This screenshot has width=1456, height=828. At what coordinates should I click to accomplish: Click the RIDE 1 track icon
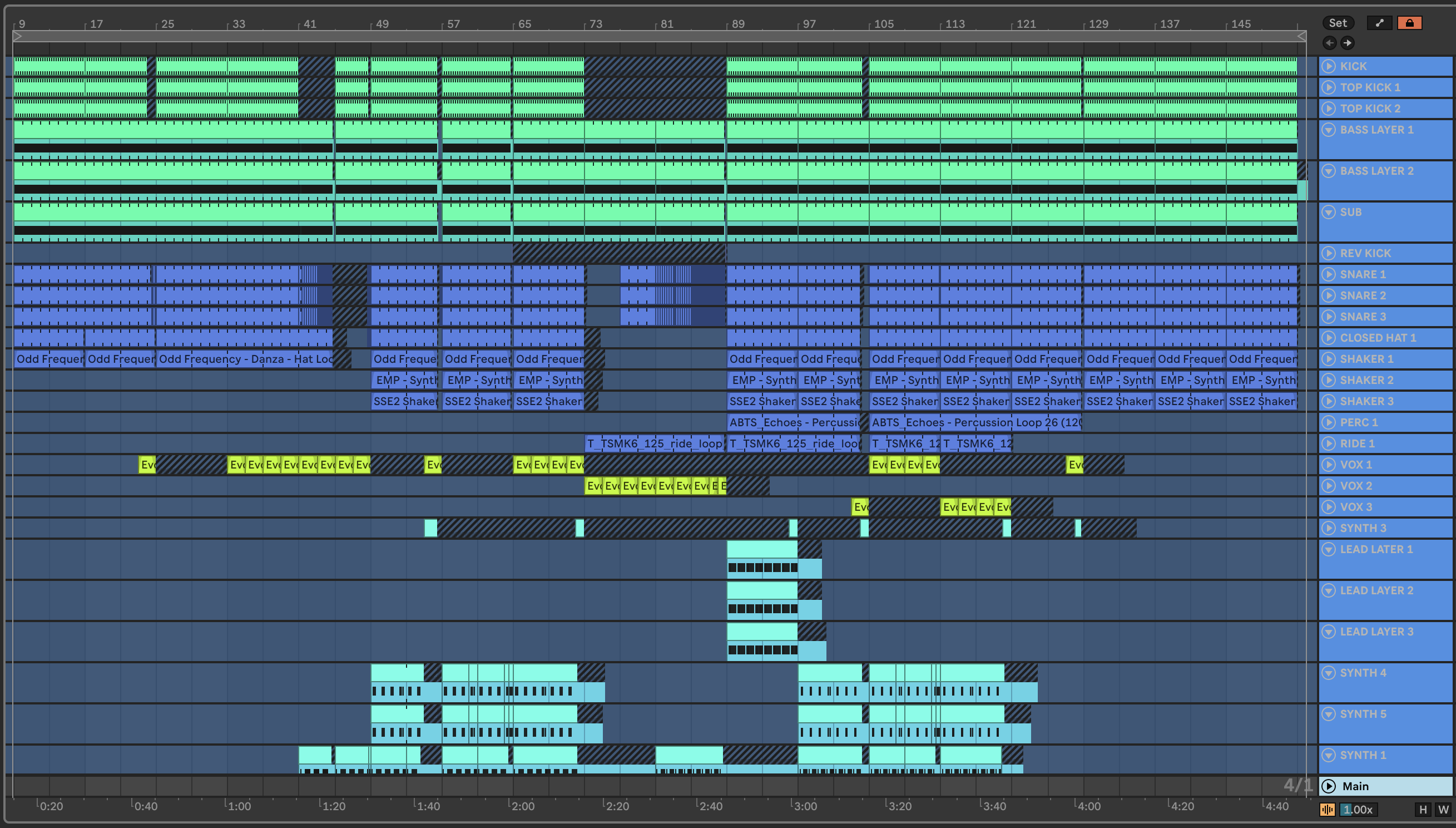[x=1329, y=443]
